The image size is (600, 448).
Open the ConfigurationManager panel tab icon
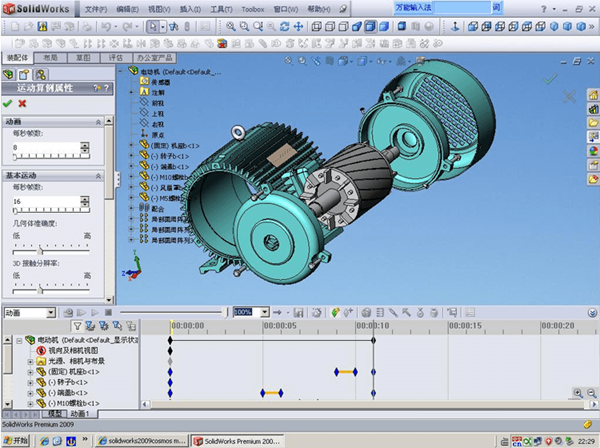point(41,74)
